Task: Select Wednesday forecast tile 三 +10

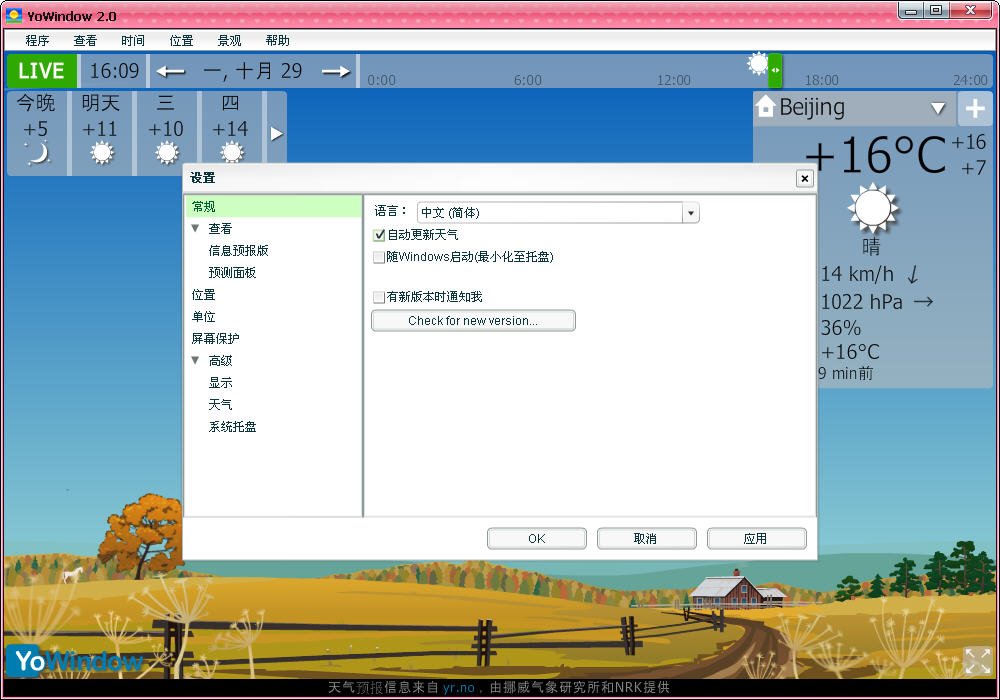Action: [166, 132]
